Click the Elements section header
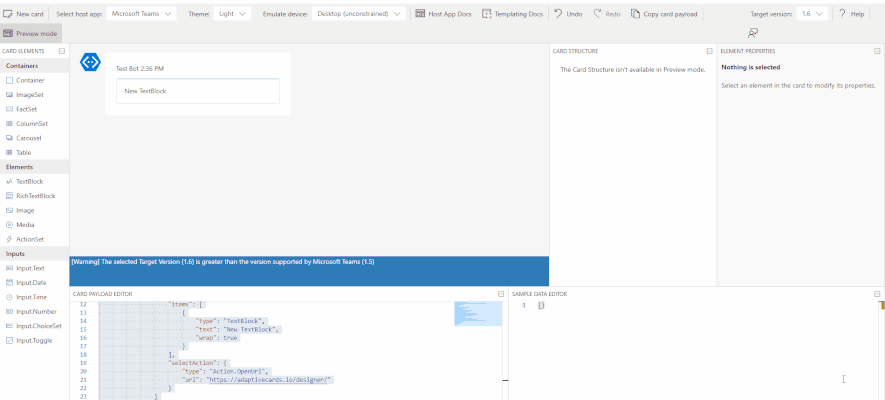This screenshot has width=885, height=400. [34, 167]
